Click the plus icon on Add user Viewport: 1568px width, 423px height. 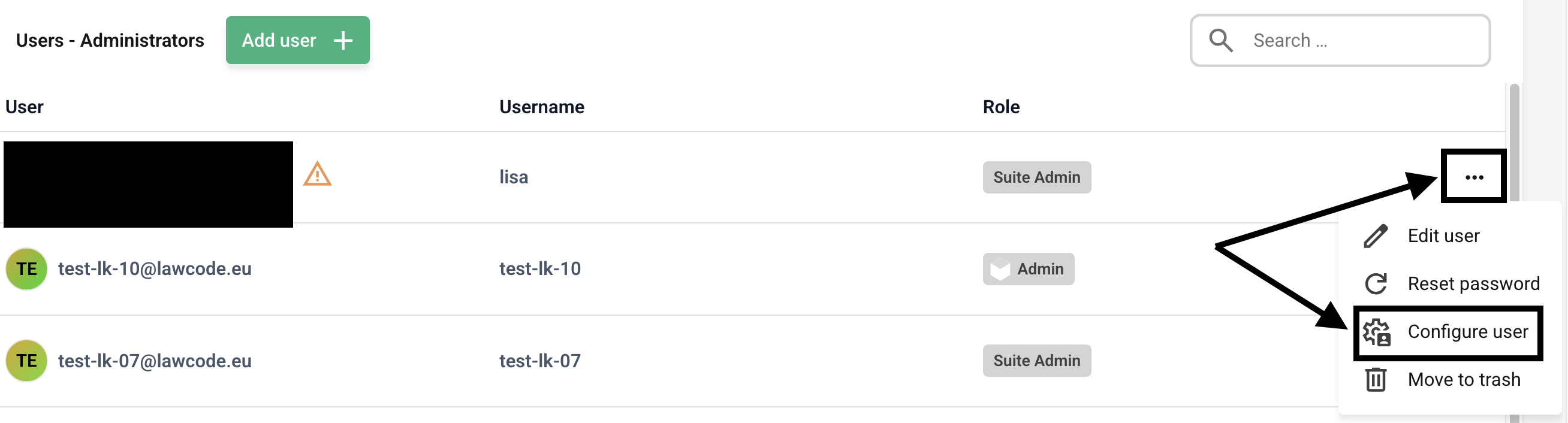pos(343,41)
